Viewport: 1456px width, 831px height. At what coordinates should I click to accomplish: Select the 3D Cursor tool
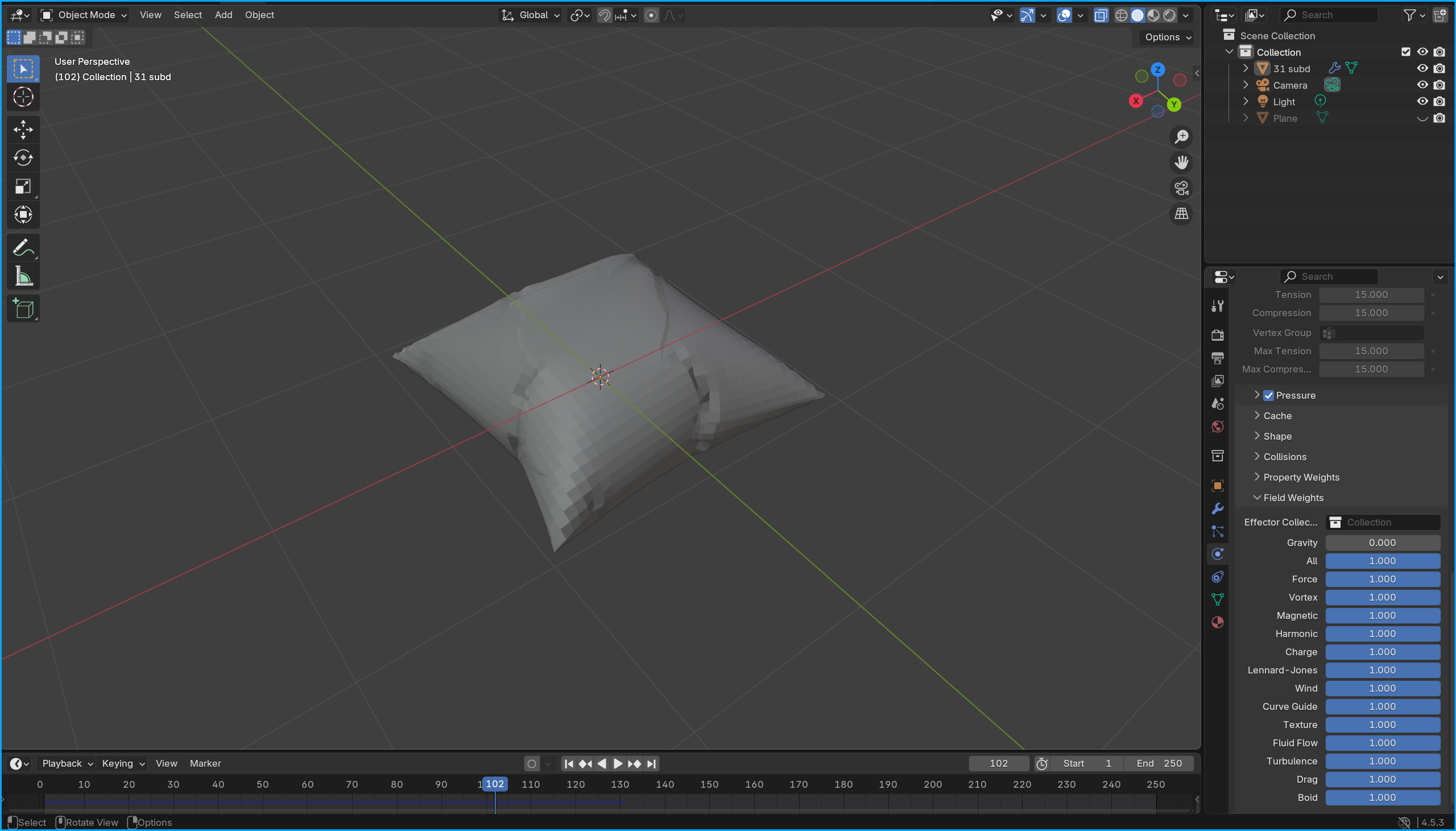[x=23, y=97]
